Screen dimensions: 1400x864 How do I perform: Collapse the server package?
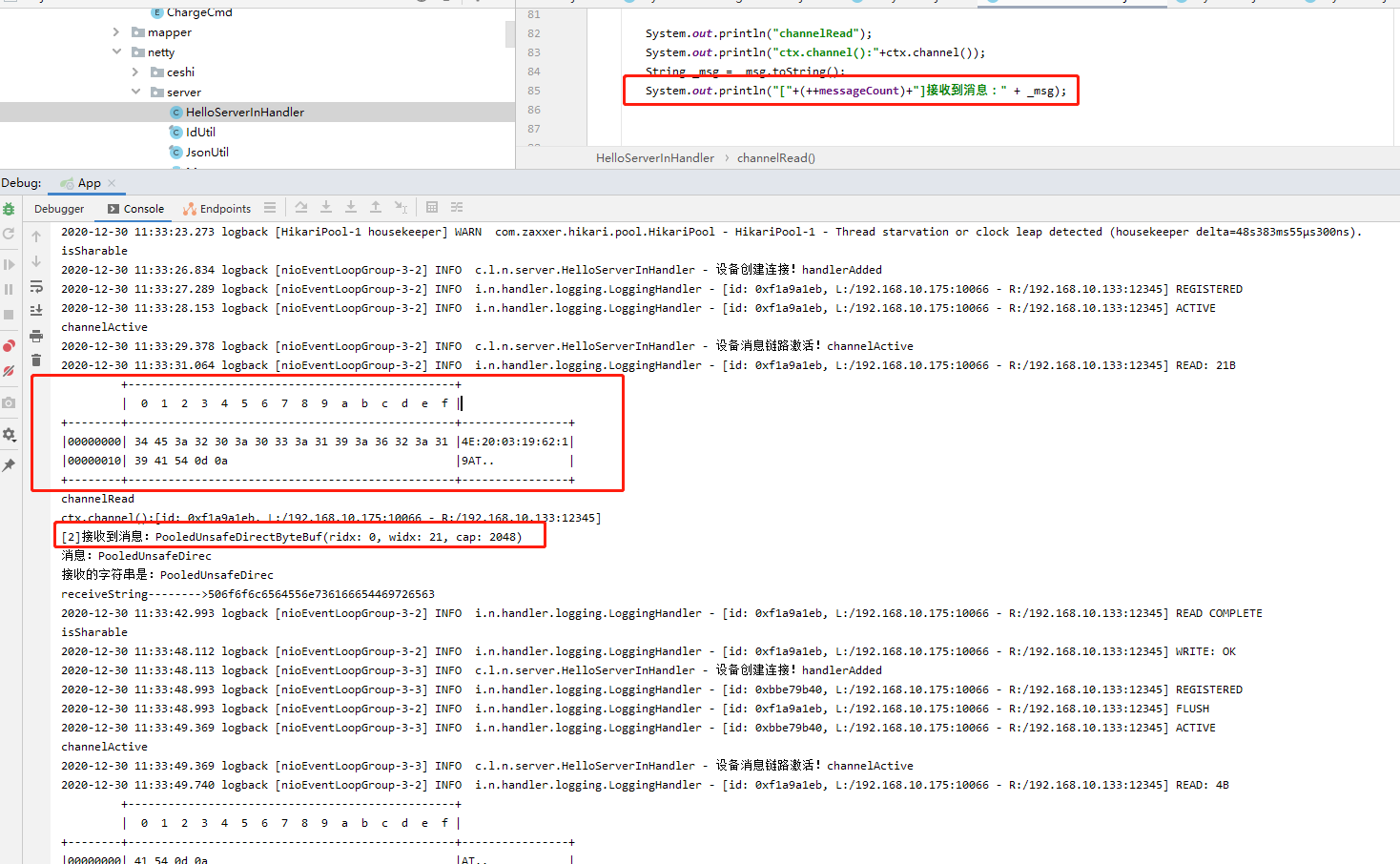point(135,93)
